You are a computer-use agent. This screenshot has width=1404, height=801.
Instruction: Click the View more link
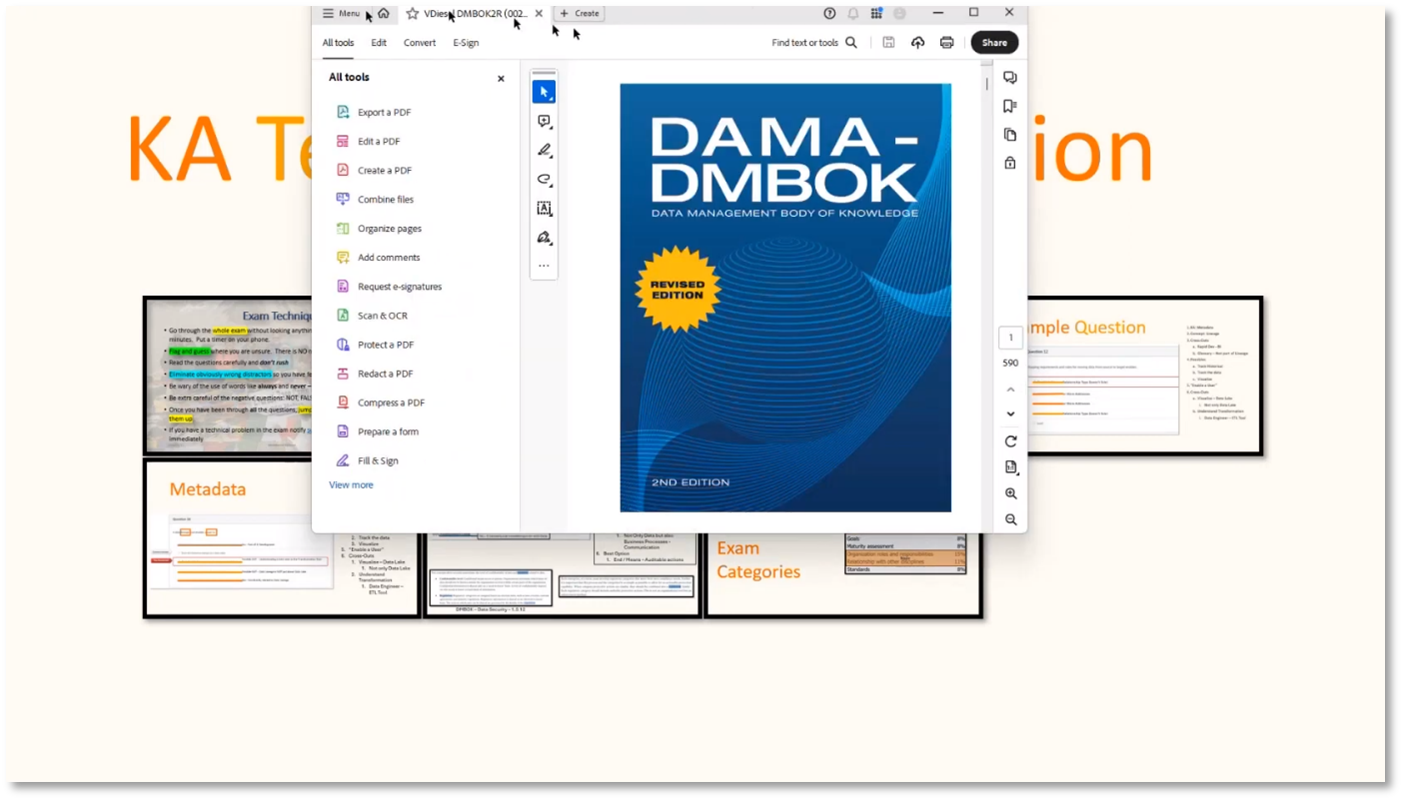click(x=351, y=485)
